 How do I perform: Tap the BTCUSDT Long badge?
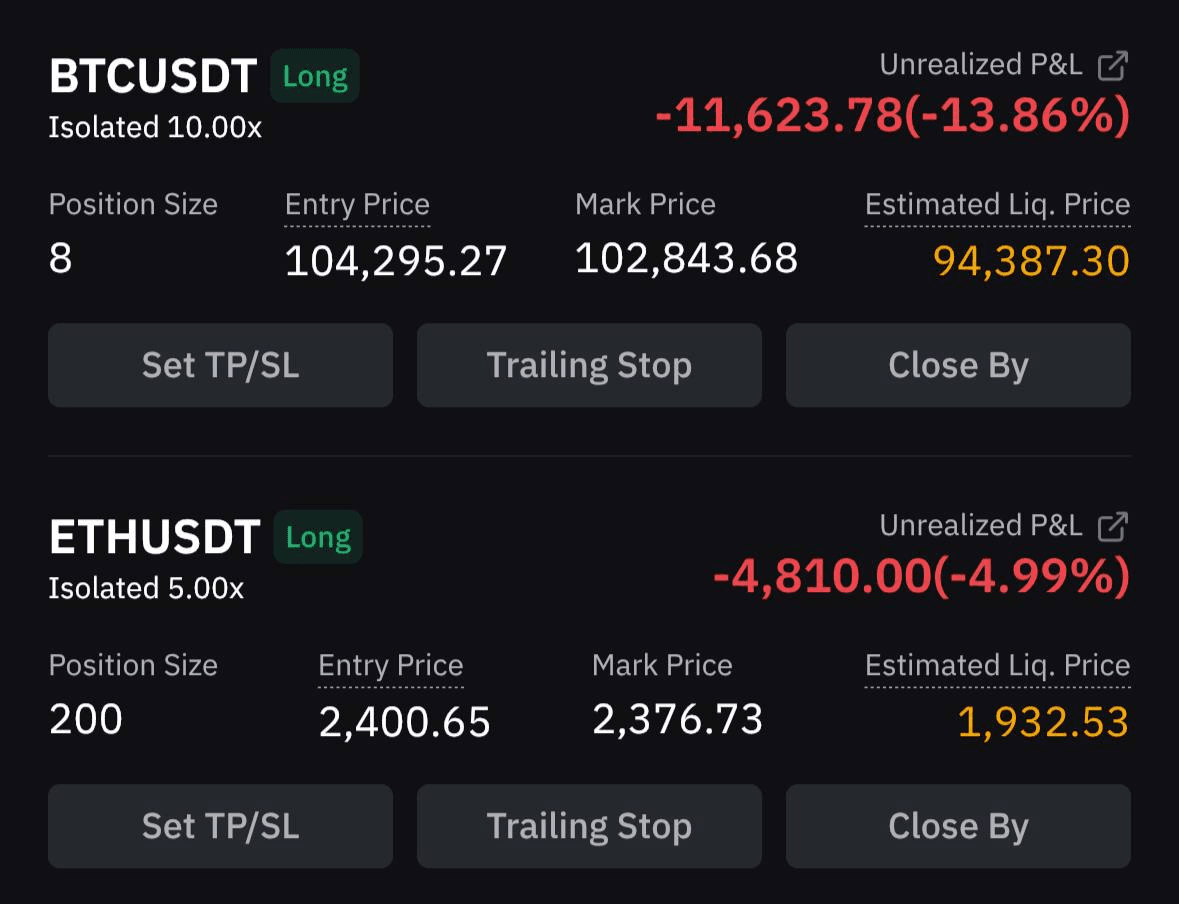point(315,76)
